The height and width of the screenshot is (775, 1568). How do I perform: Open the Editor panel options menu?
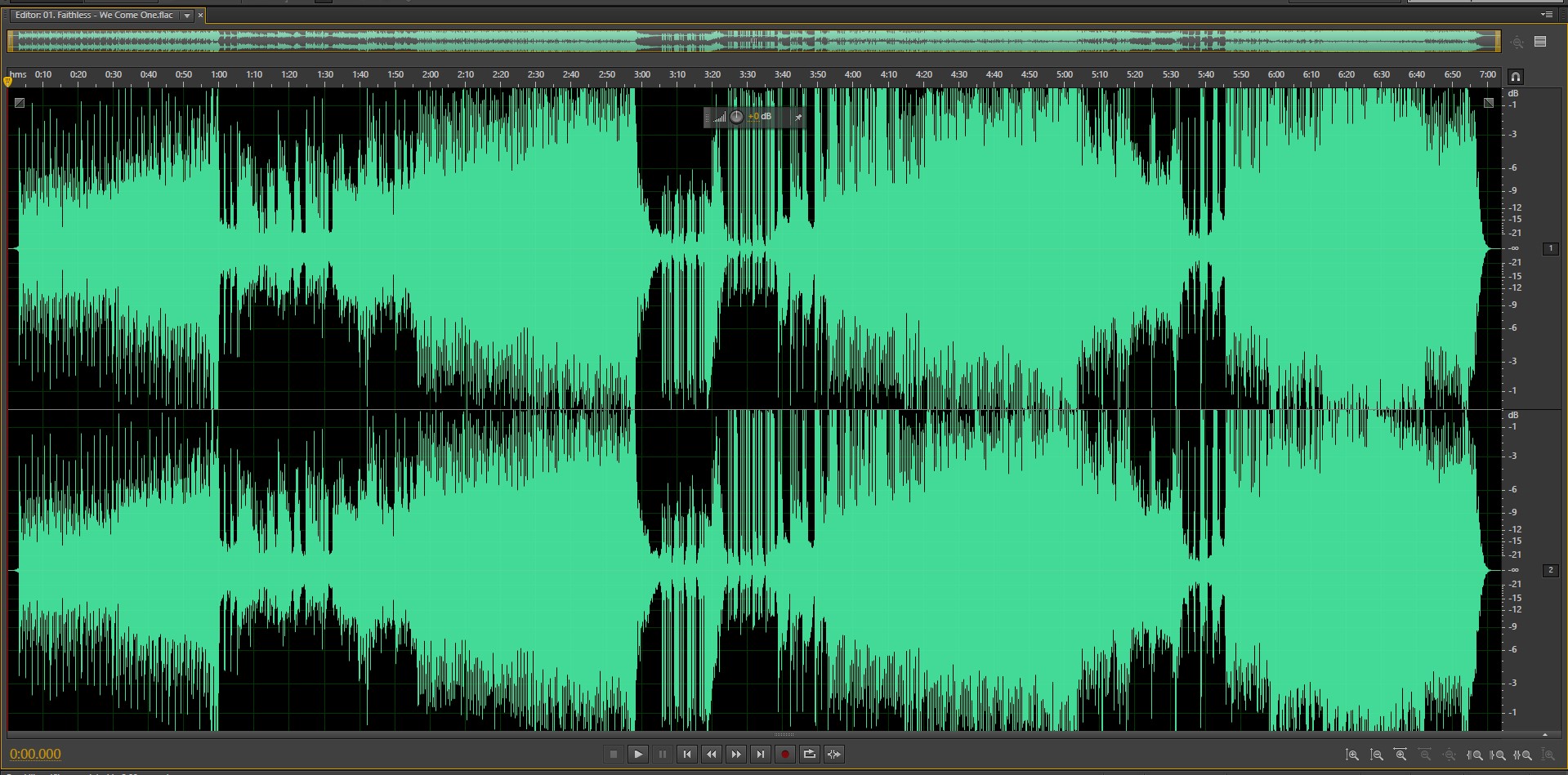coord(1546,15)
